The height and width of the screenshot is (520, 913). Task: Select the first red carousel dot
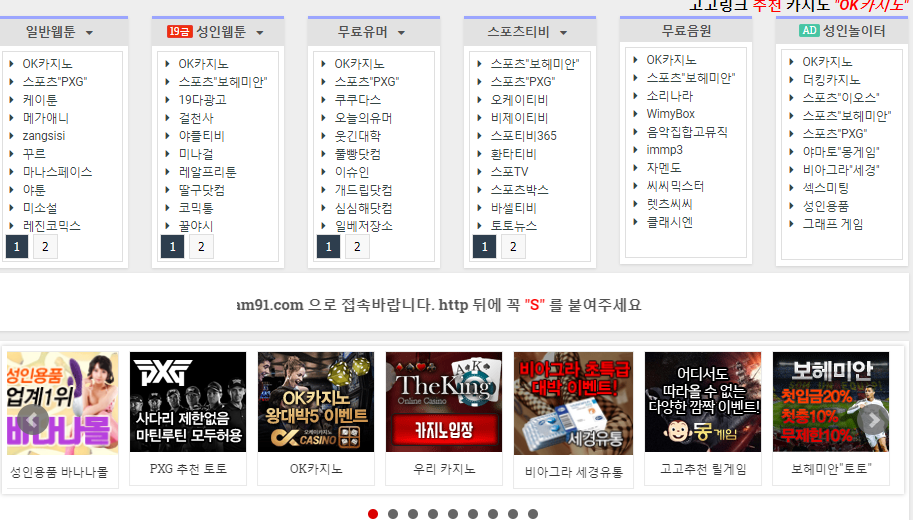[x=373, y=514]
